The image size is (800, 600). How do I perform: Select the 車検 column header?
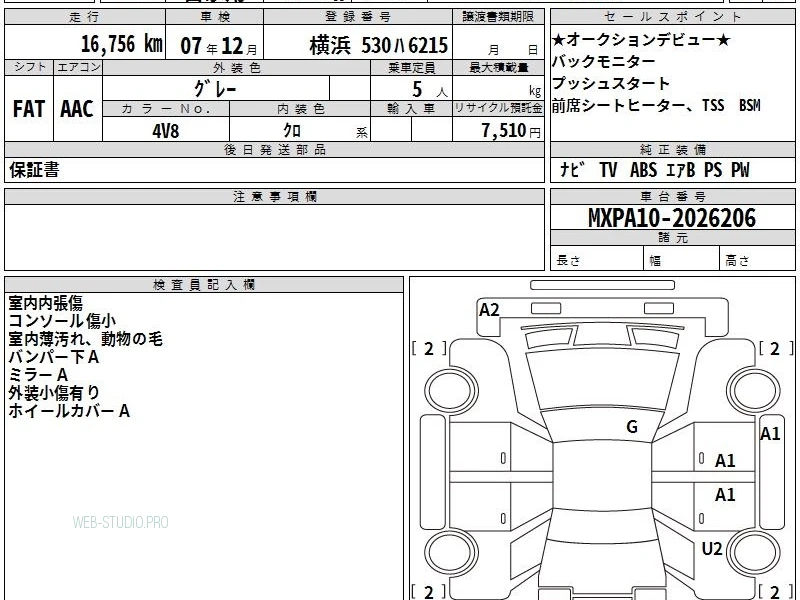(x=215, y=17)
